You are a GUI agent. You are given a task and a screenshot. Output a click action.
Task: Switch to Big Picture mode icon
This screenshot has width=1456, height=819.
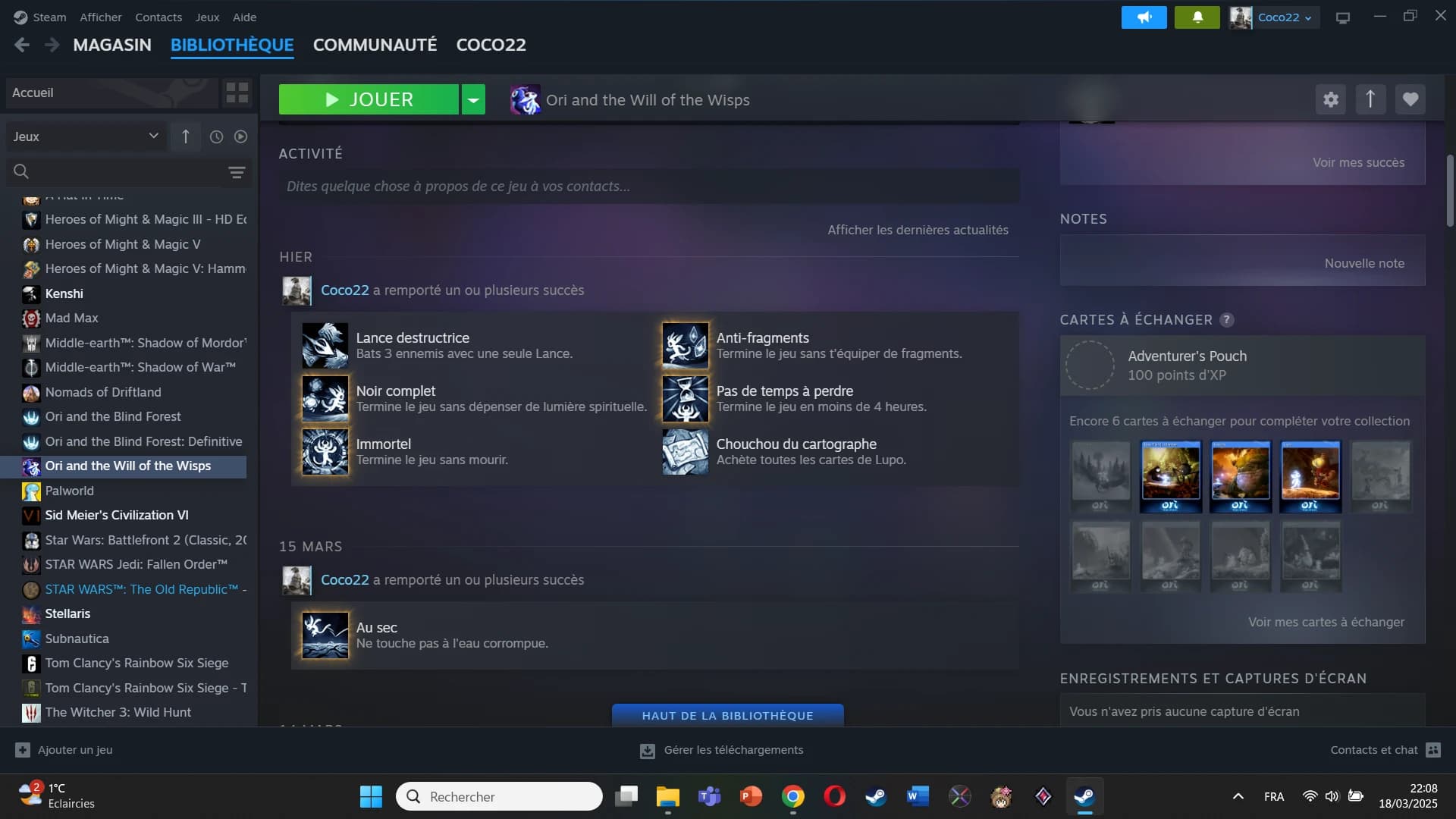click(1343, 17)
